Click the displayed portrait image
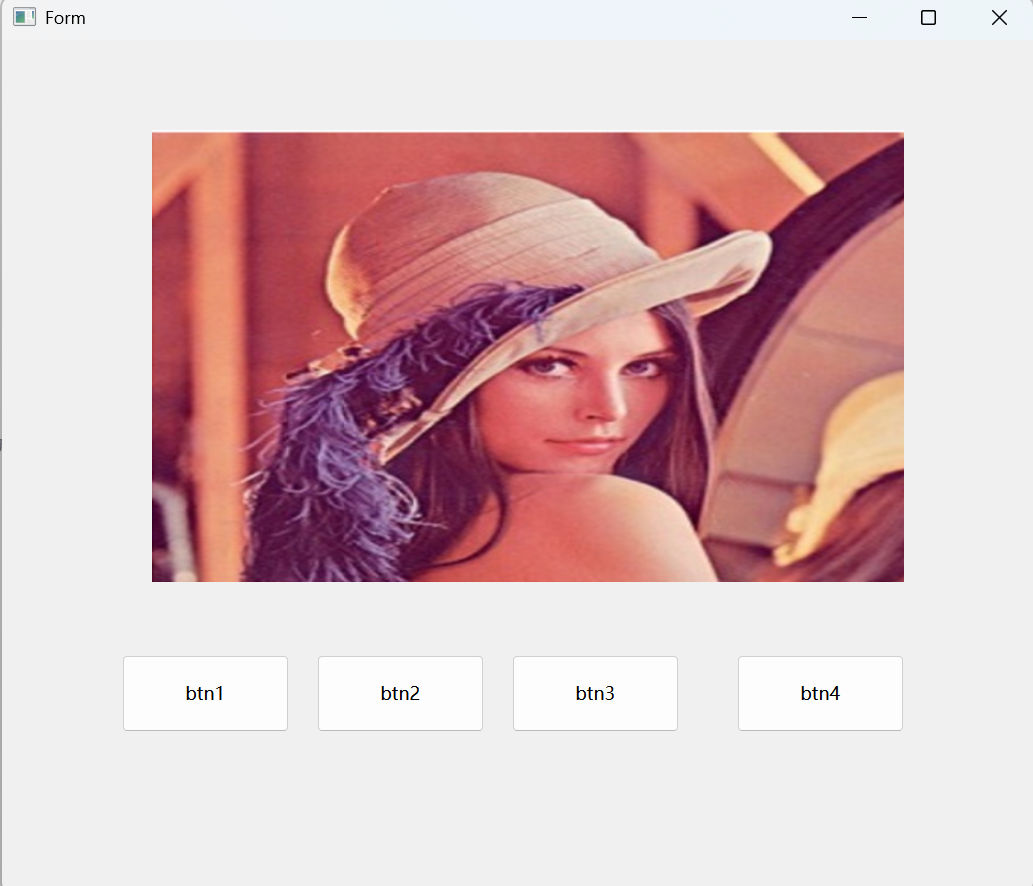The width and height of the screenshot is (1033, 886). 528,357
